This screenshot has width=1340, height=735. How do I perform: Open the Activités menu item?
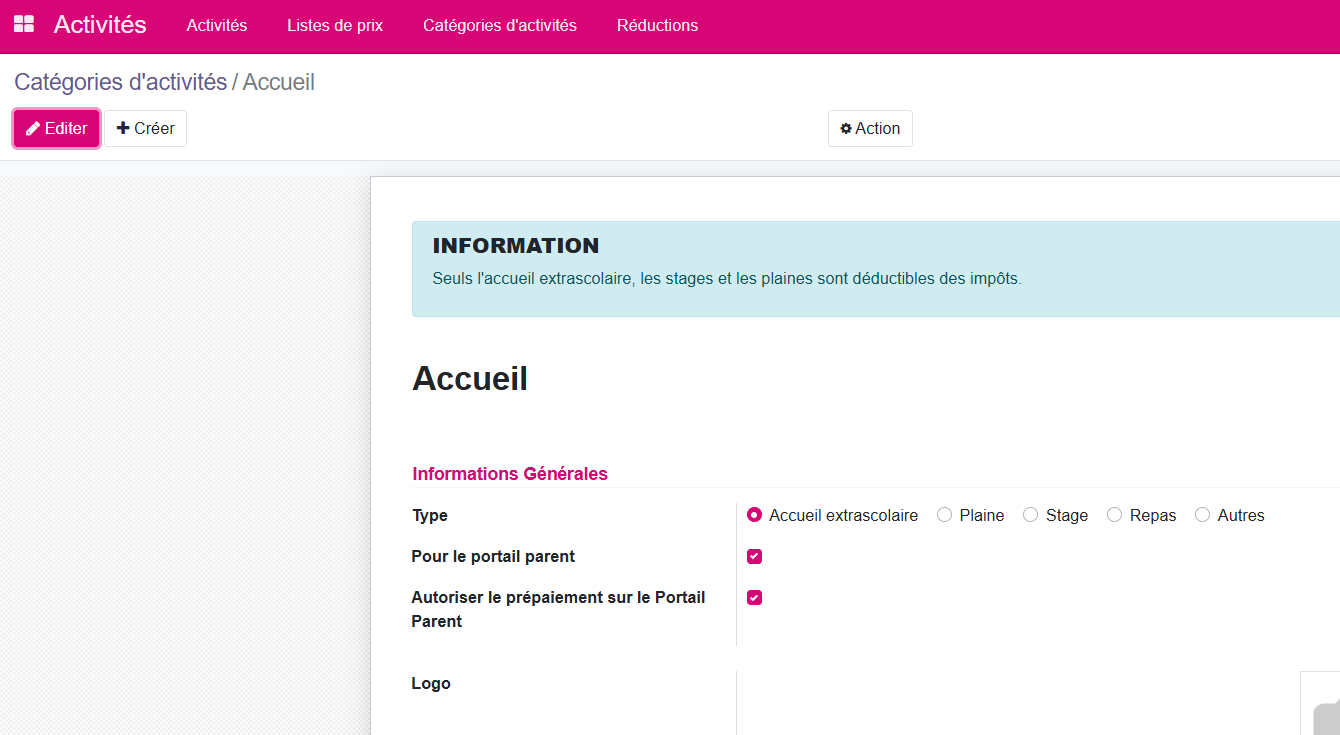[217, 25]
